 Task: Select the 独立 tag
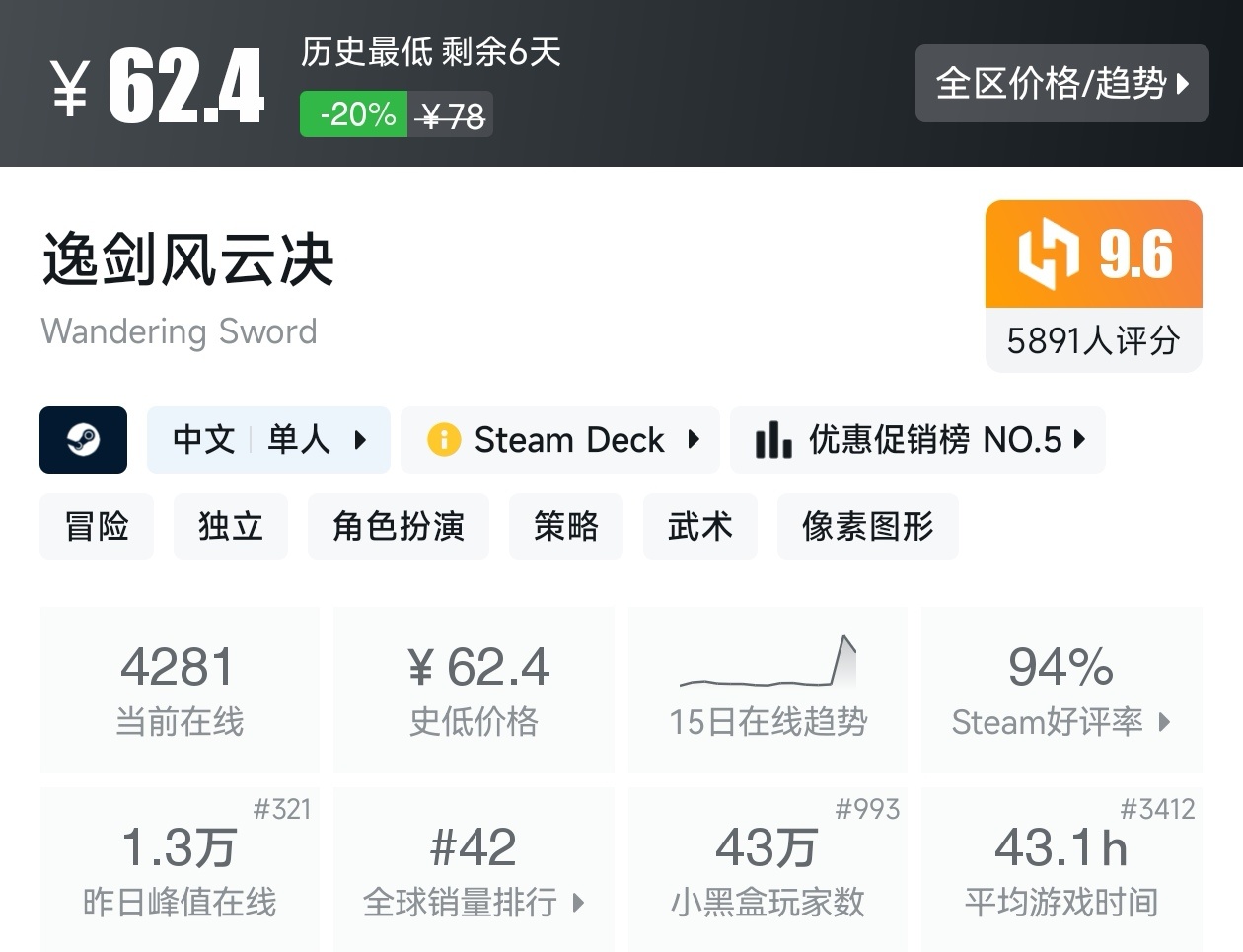point(231,527)
